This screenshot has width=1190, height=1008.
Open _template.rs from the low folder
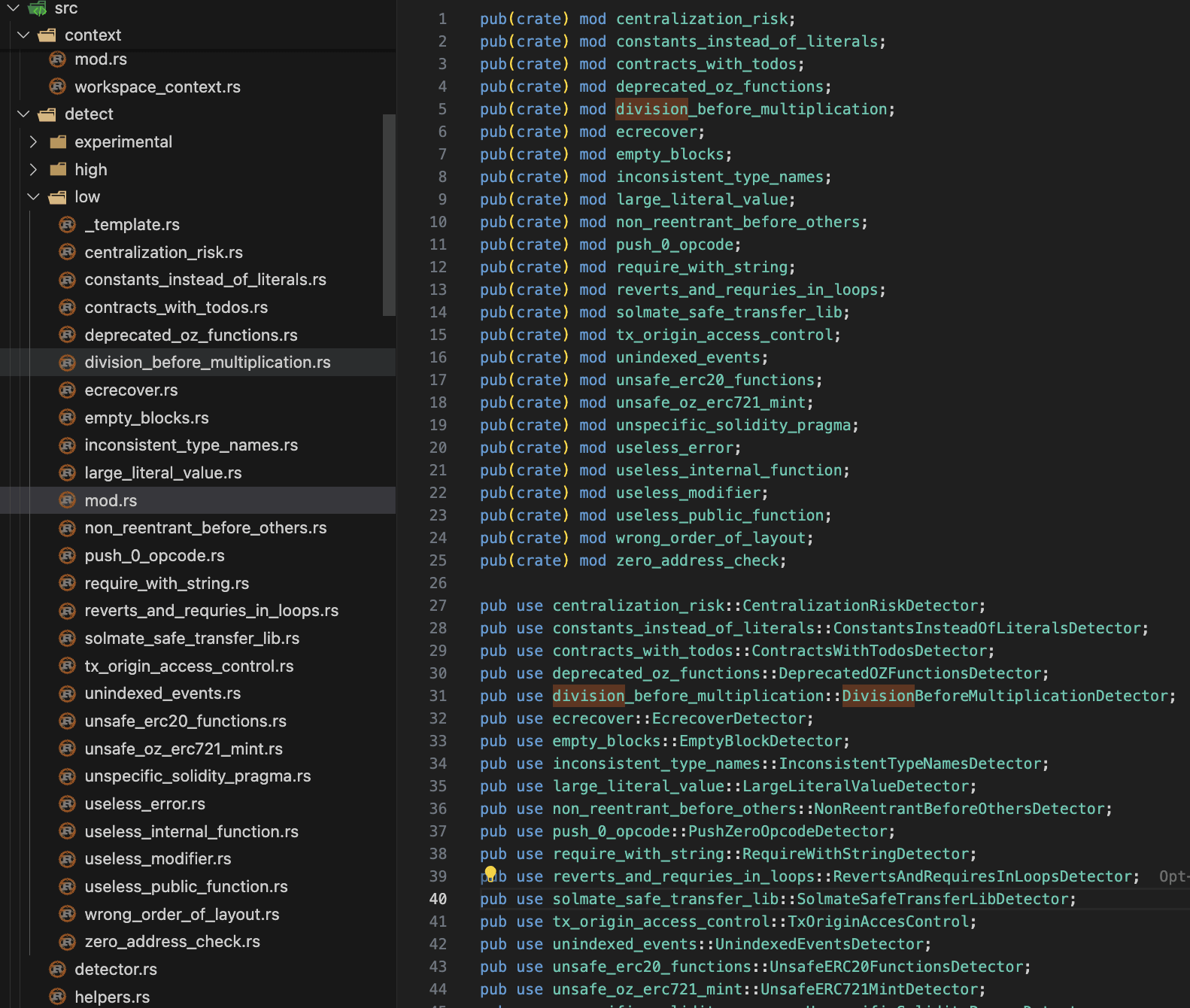(x=132, y=225)
